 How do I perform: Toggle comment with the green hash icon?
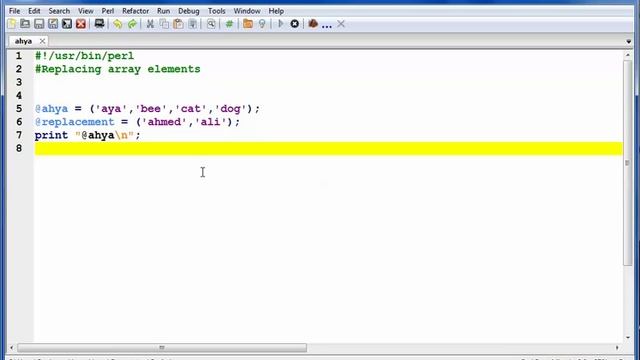229,24
